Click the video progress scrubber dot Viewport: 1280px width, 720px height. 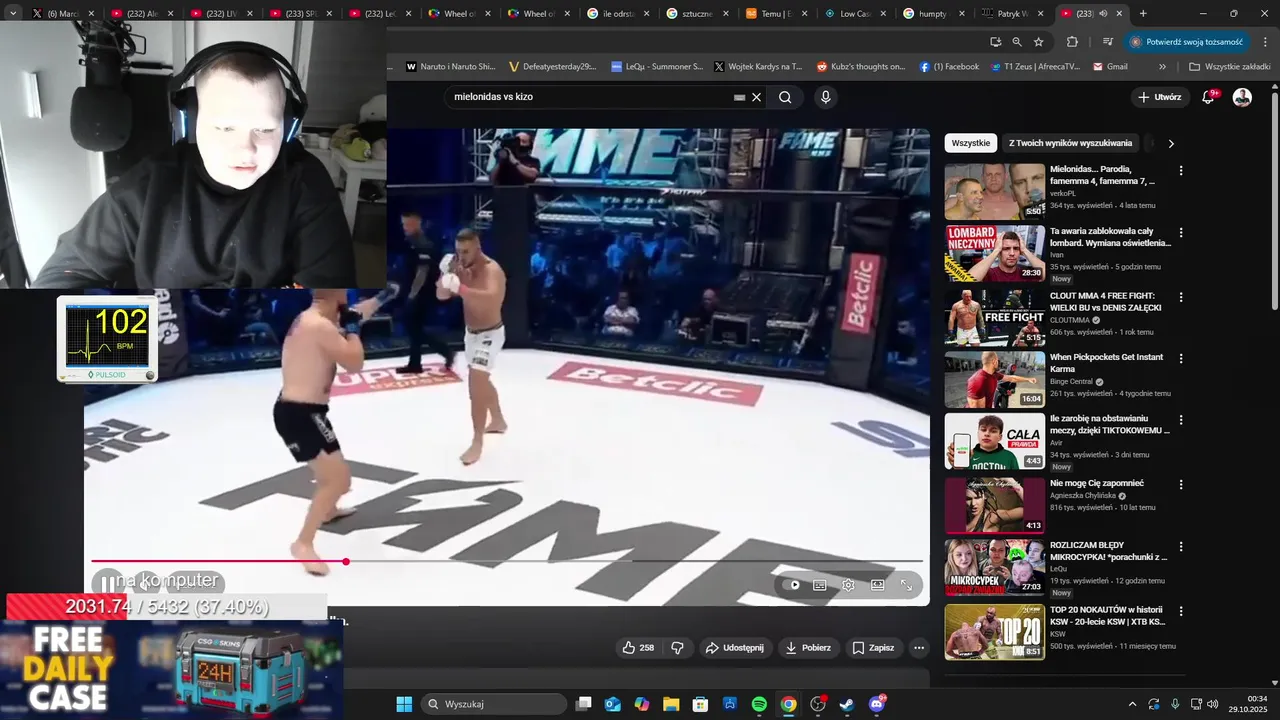click(x=346, y=562)
